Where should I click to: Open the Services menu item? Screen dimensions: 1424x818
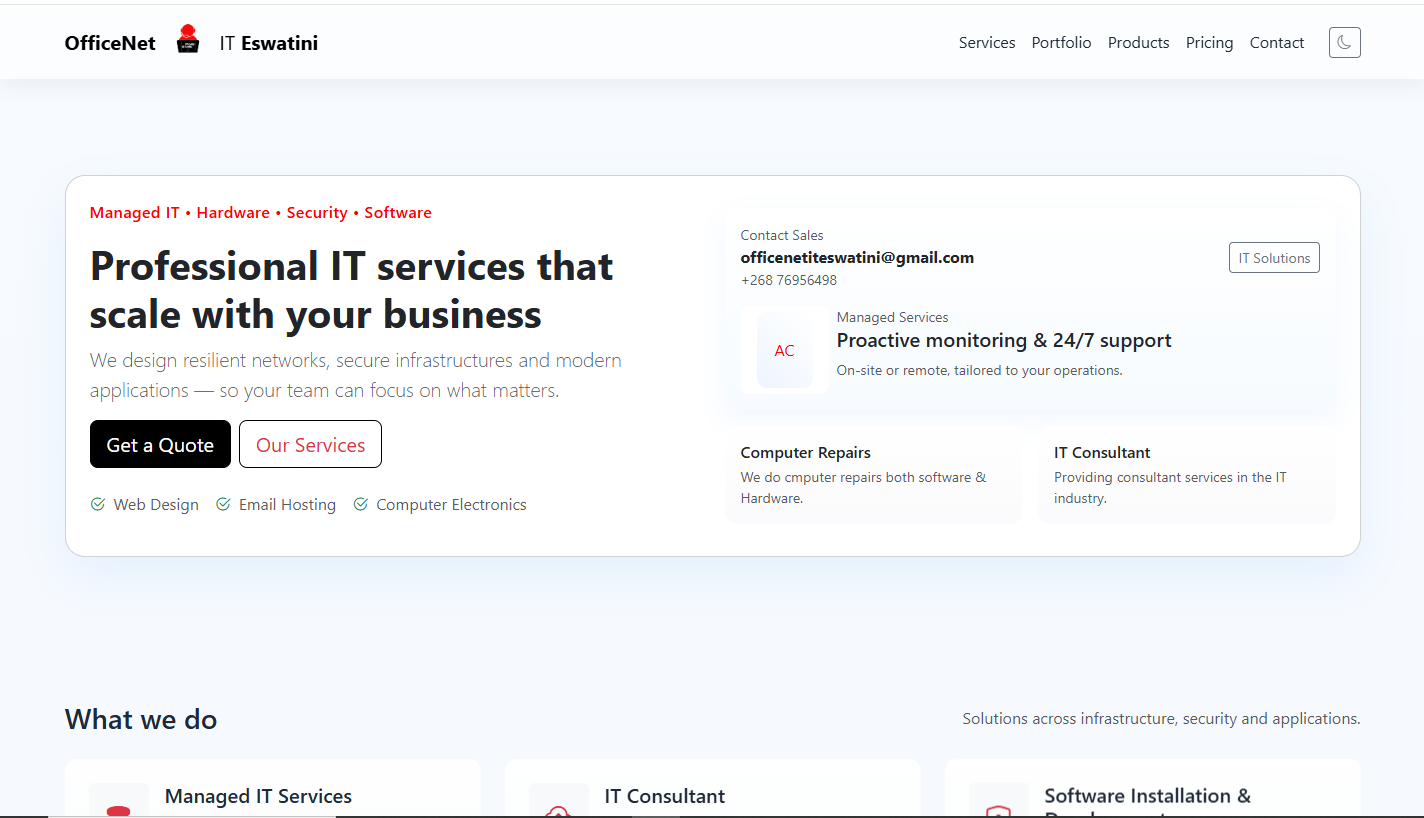coord(987,42)
